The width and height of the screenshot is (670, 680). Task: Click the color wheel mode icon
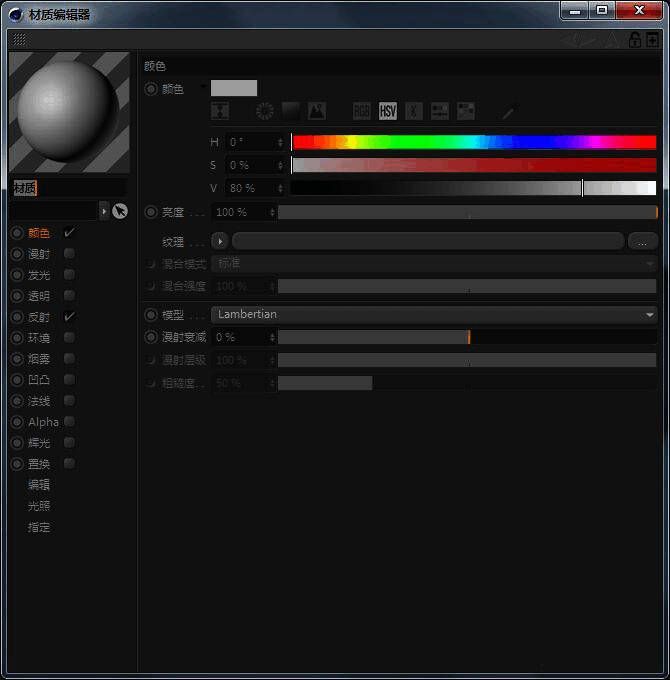click(265, 111)
